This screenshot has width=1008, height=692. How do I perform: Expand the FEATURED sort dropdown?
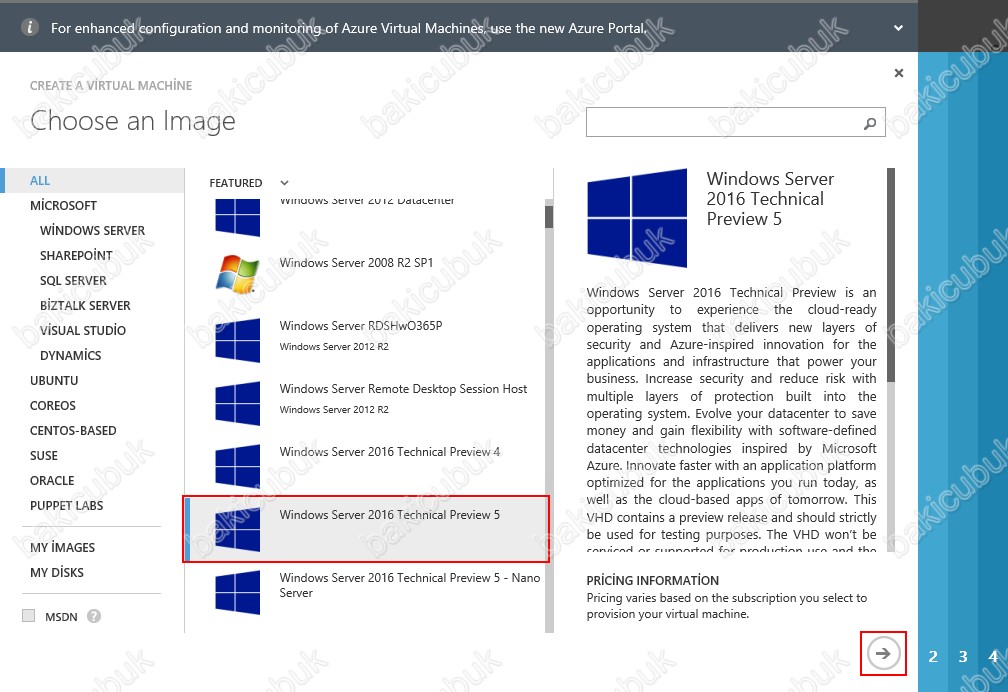tap(284, 183)
